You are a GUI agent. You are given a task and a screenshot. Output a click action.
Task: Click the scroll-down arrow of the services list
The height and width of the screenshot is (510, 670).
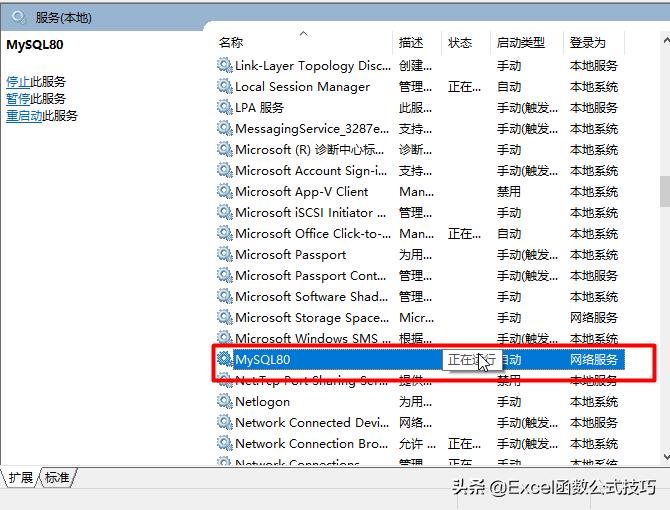tap(666, 457)
